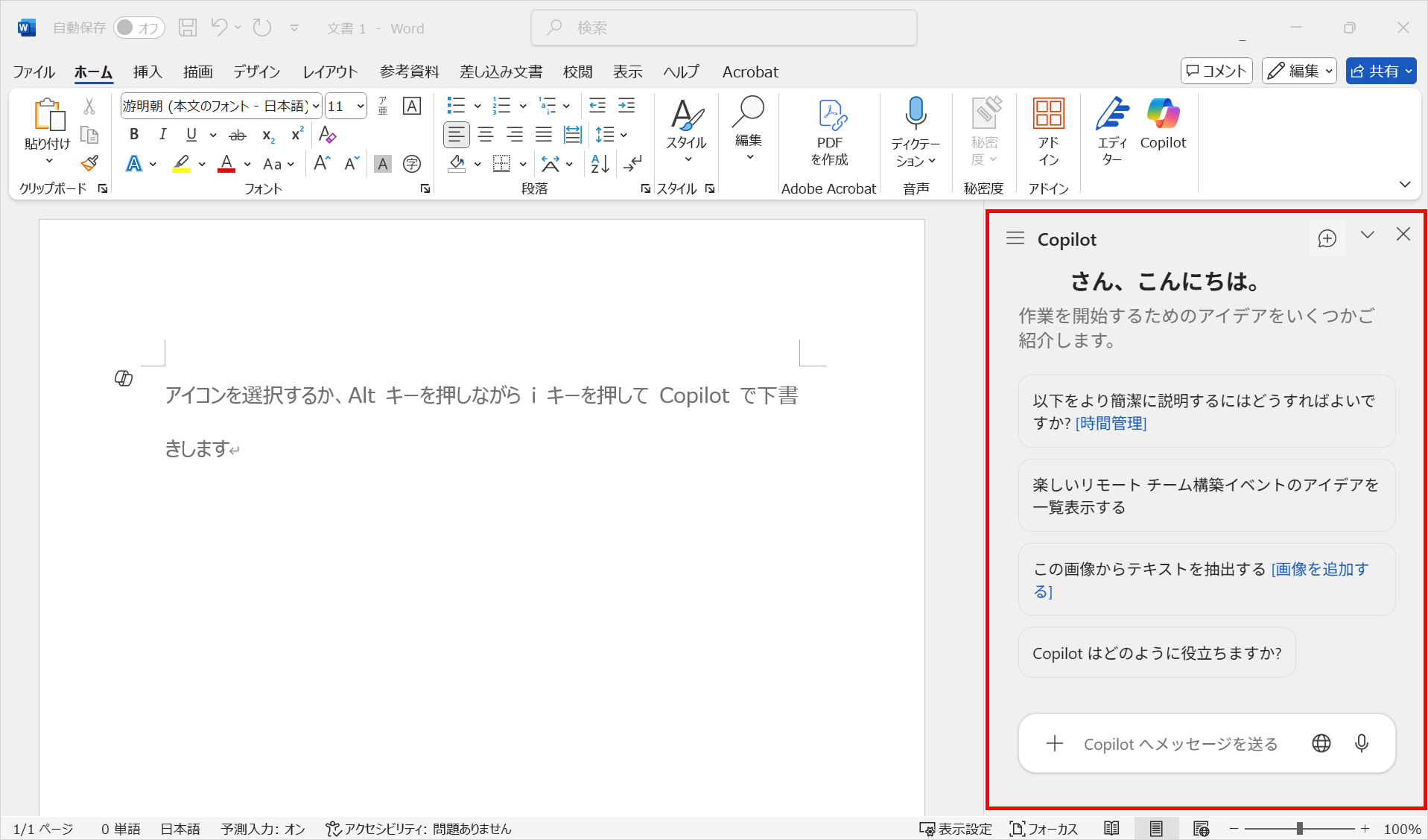Open the font name dropdown
Viewport: 1428px width, 840px height.
coord(316,106)
